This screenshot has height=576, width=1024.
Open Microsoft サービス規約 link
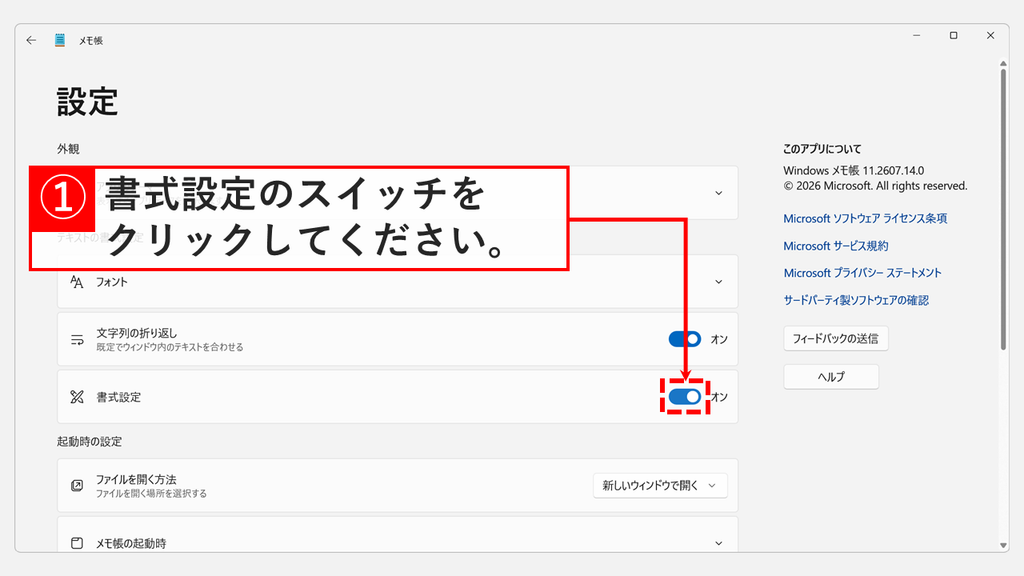coord(835,246)
